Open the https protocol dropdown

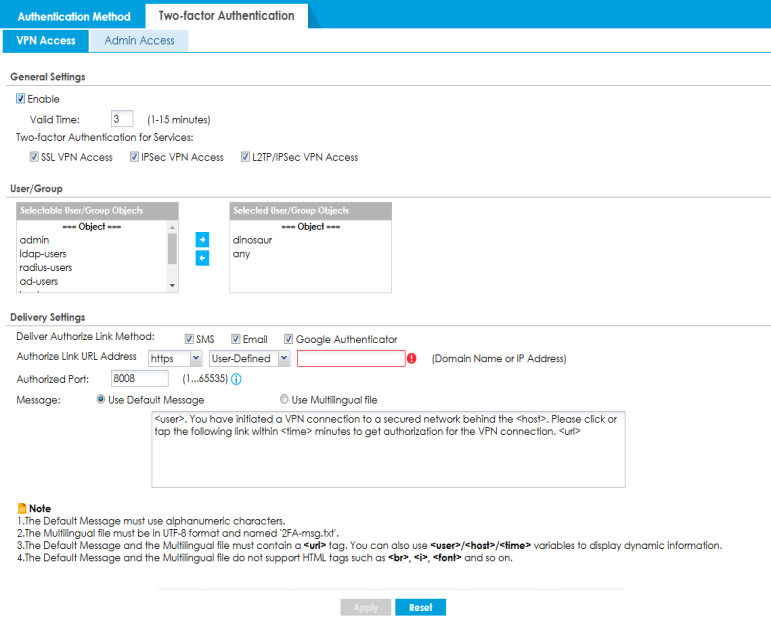pos(175,358)
